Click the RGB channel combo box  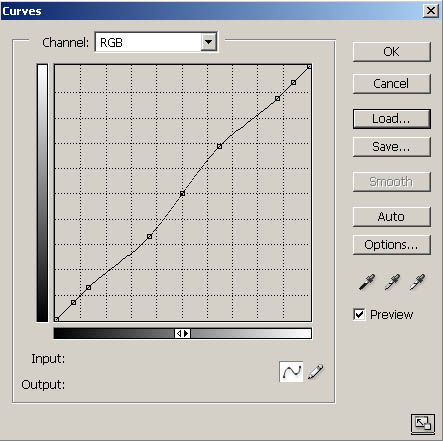(156, 42)
